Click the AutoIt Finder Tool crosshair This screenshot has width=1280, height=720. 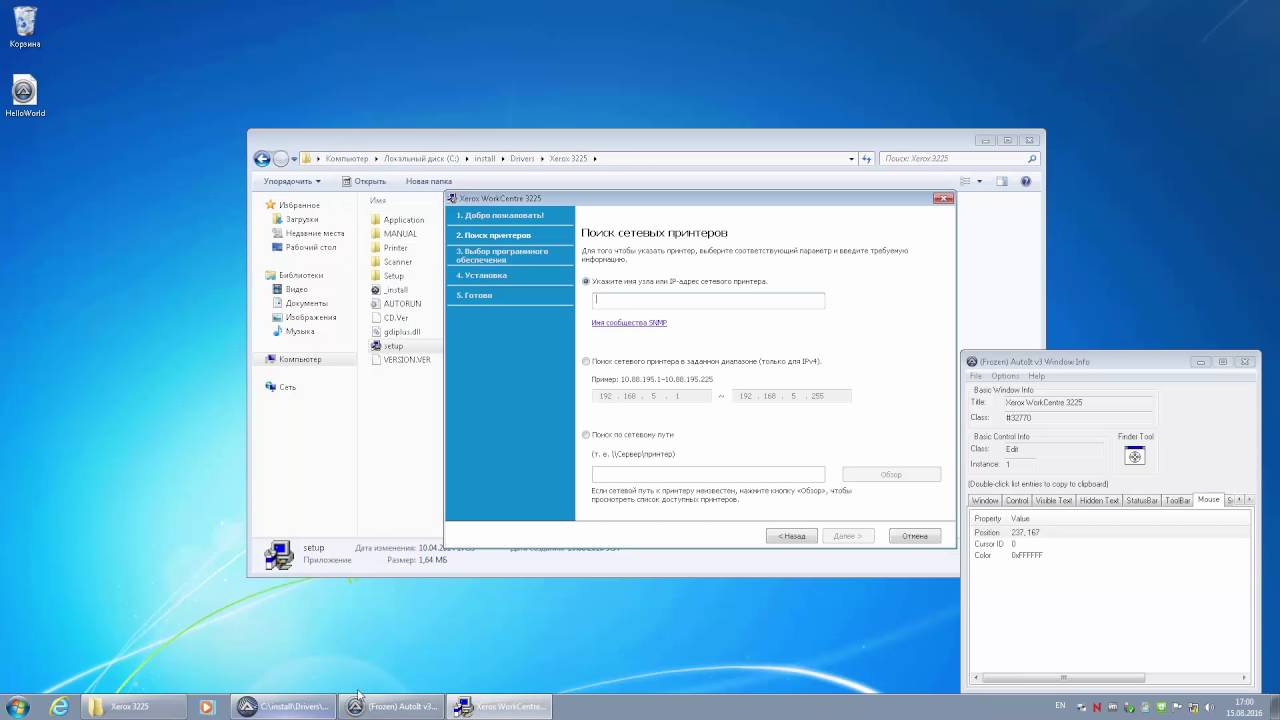tap(1135, 456)
